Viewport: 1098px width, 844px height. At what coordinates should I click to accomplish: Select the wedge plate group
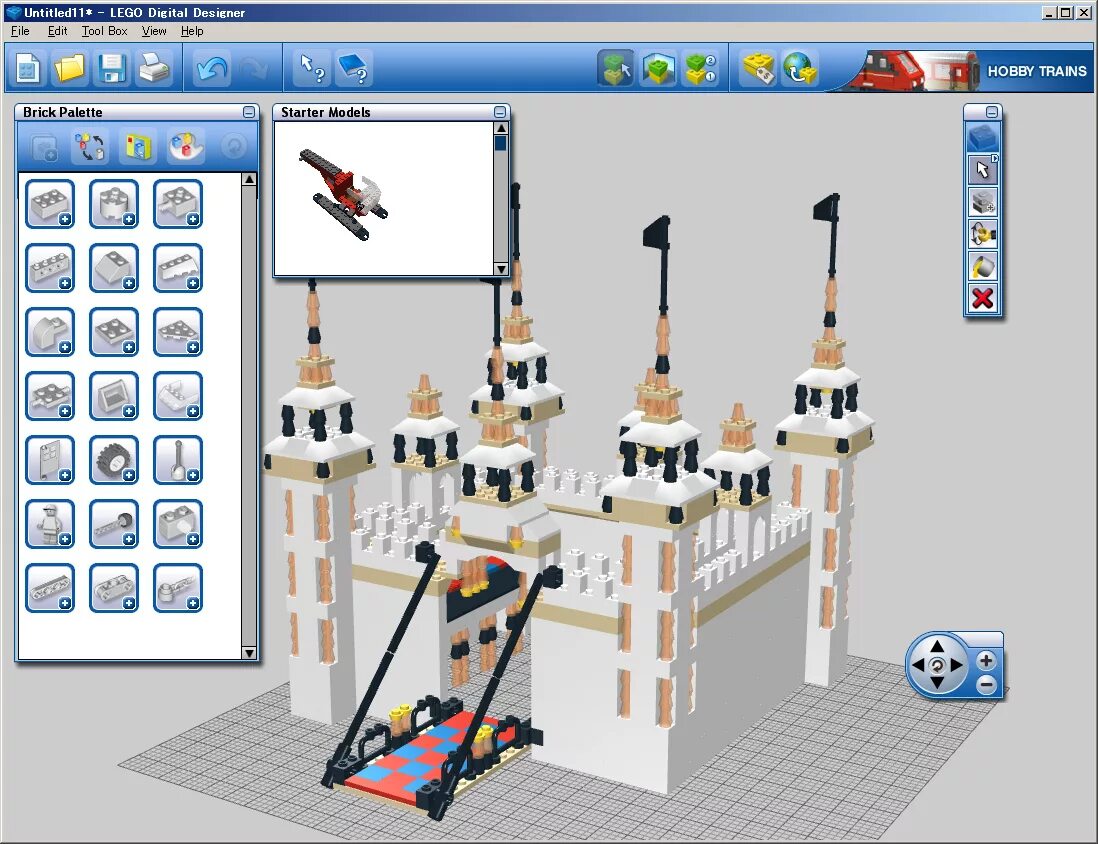click(x=178, y=332)
